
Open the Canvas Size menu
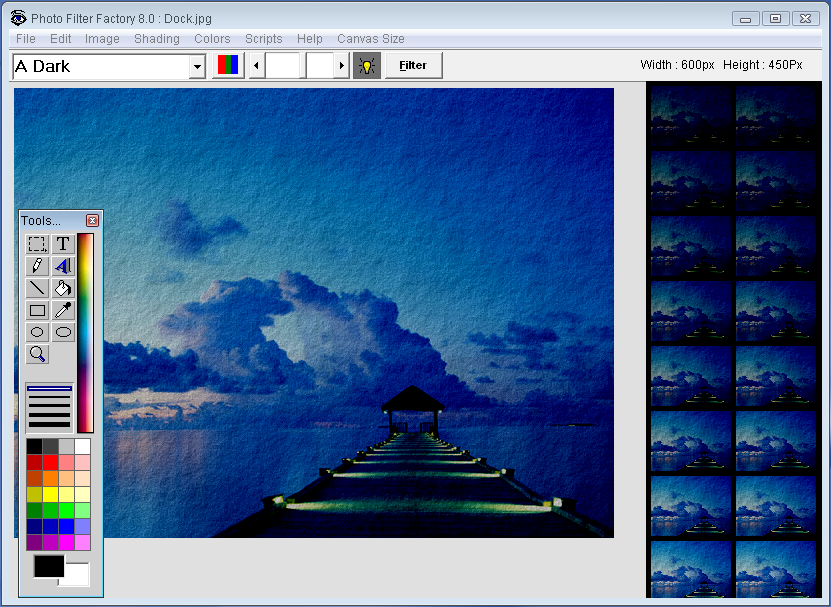click(370, 39)
